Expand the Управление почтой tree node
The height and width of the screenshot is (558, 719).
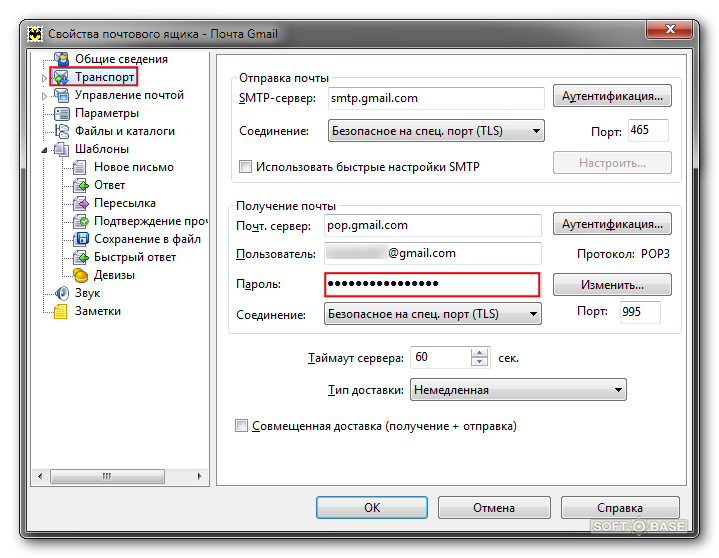(x=44, y=96)
